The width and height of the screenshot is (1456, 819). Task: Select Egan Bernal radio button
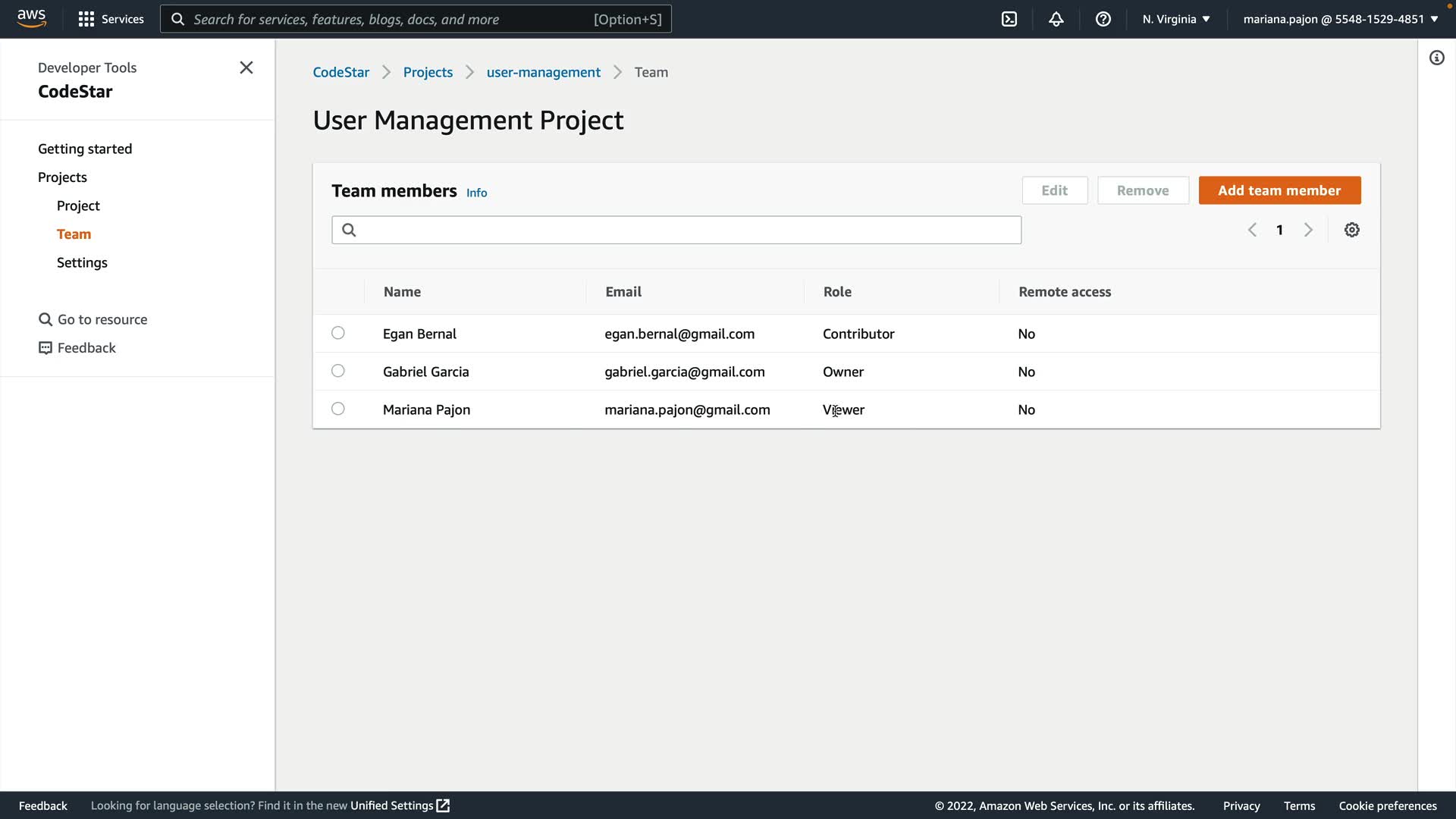pos(338,333)
